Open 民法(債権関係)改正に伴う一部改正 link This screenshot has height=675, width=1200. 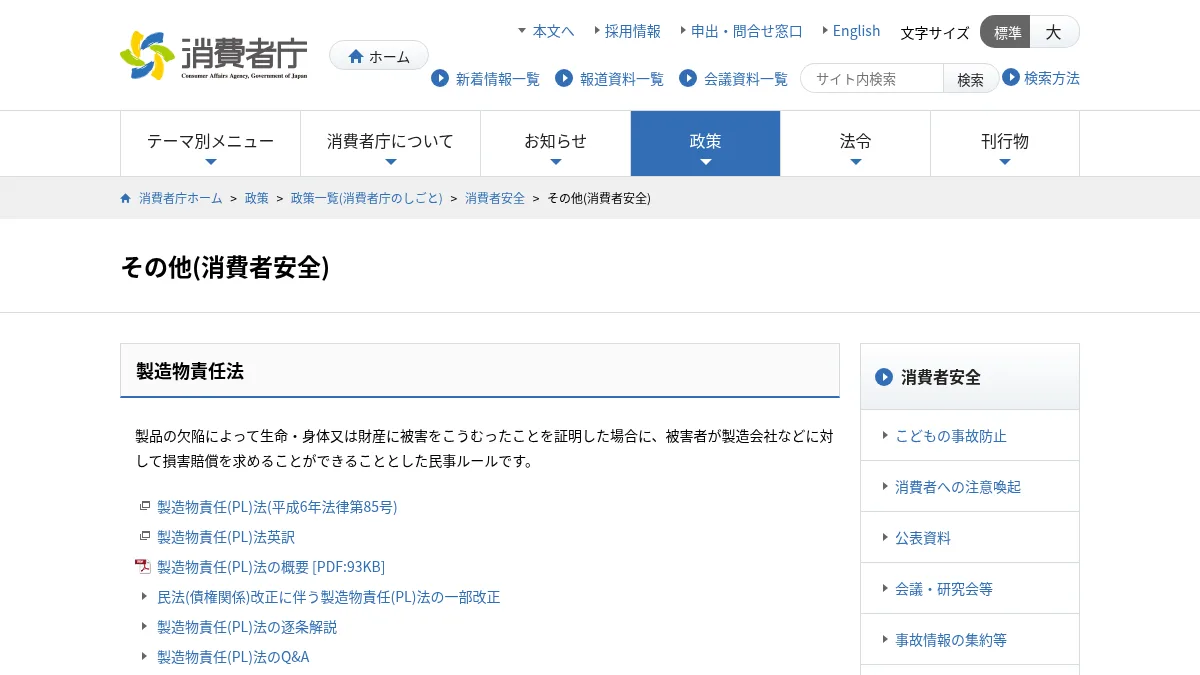point(329,597)
